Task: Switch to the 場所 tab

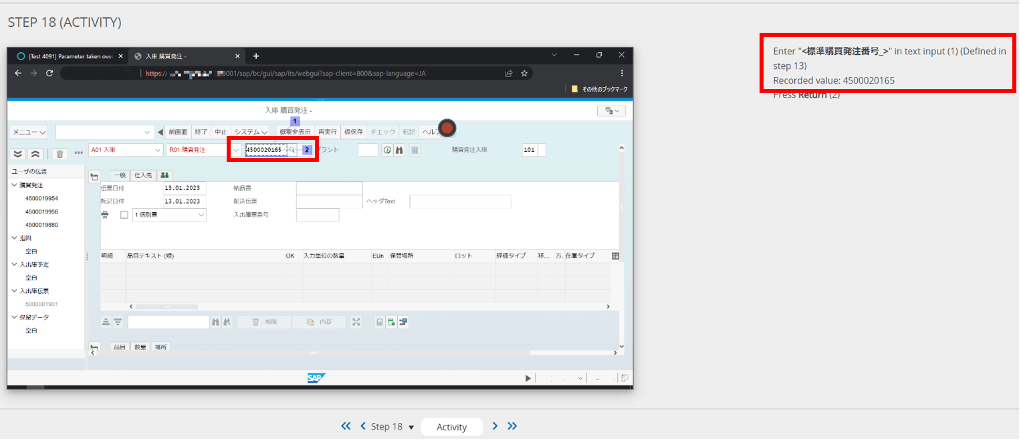Action: (x=161, y=348)
